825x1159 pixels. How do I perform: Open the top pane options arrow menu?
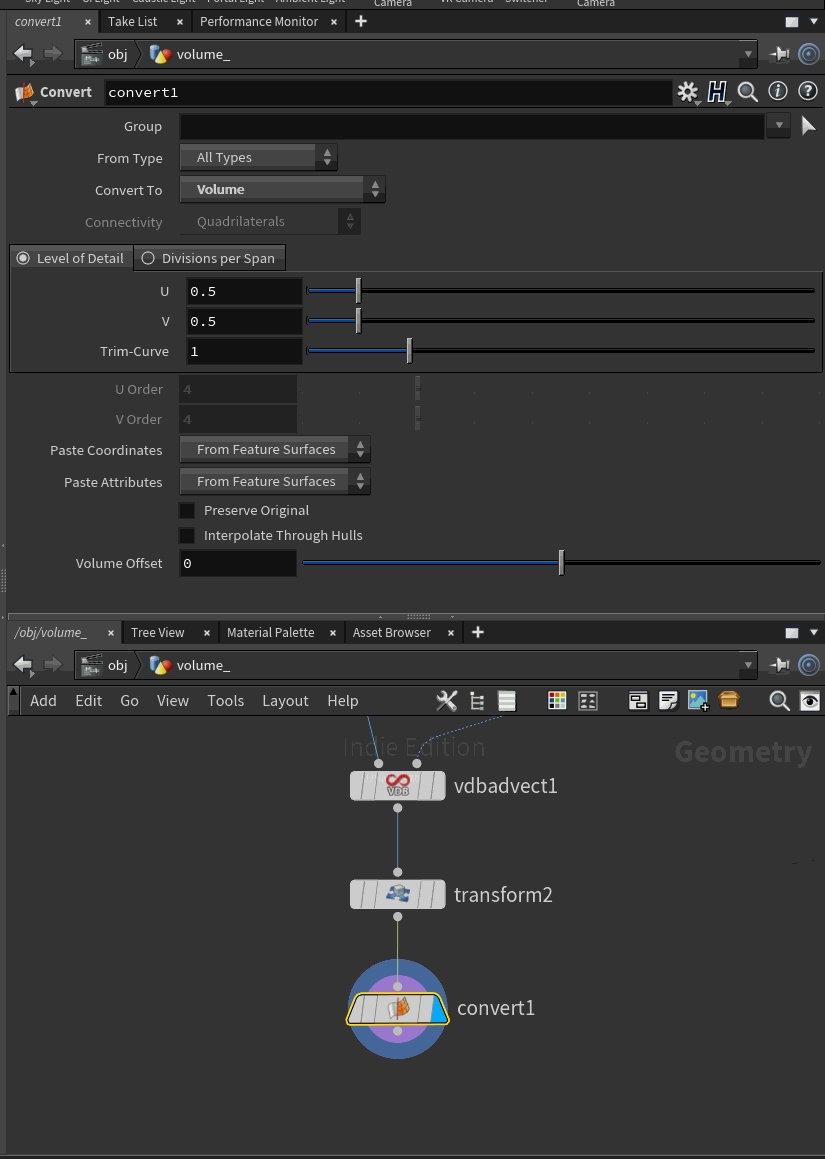pos(813,21)
